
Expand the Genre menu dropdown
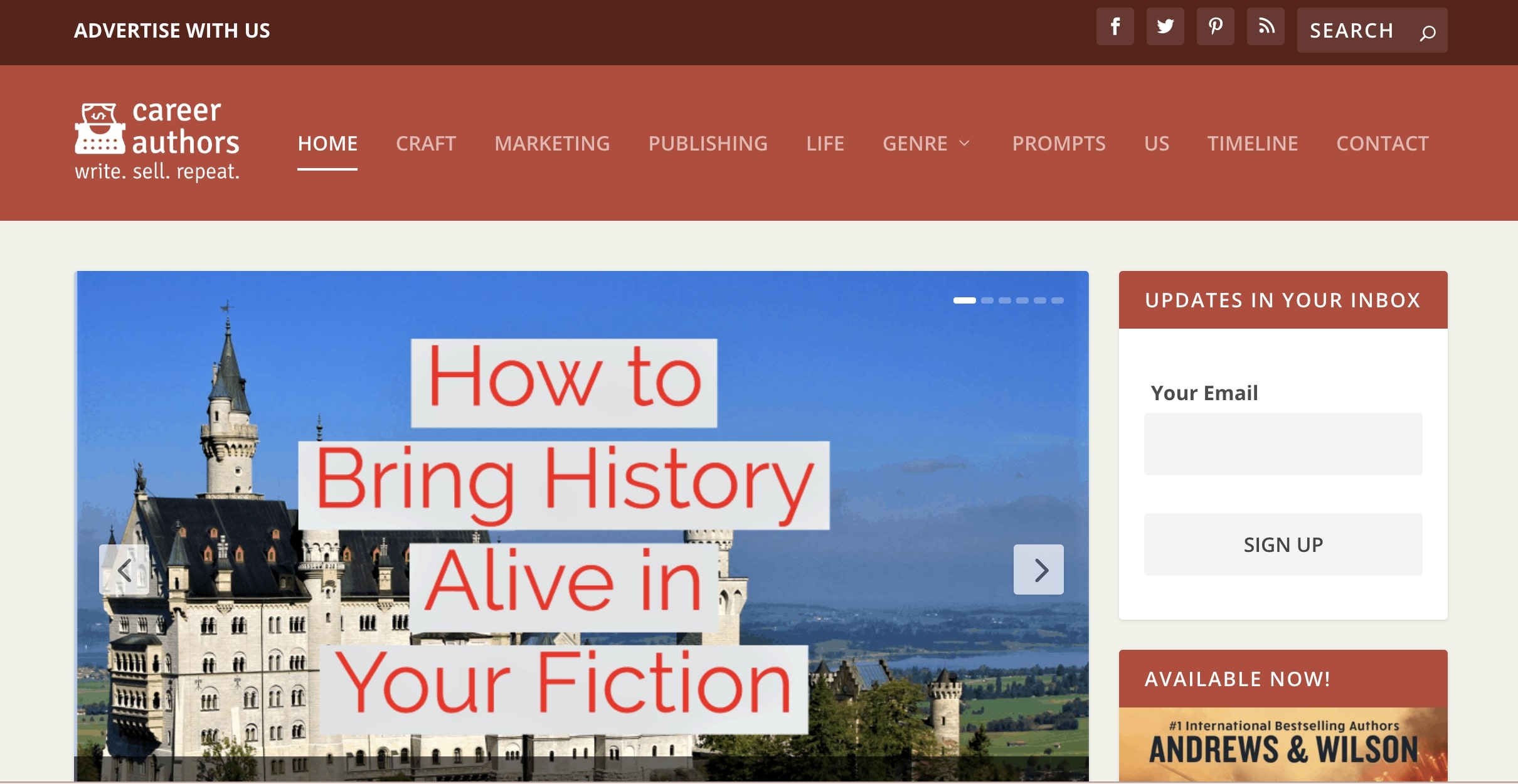pyautogui.click(x=926, y=144)
